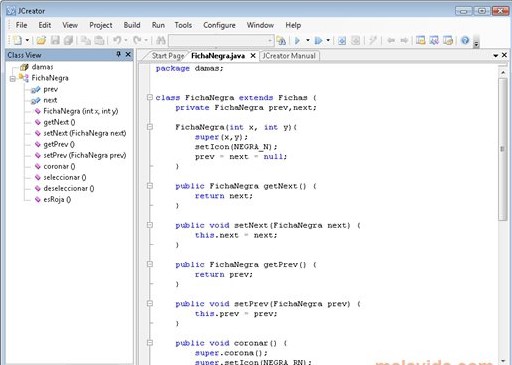Click the Save toolbar icon
The height and width of the screenshot is (365, 512).
click(x=55, y=41)
